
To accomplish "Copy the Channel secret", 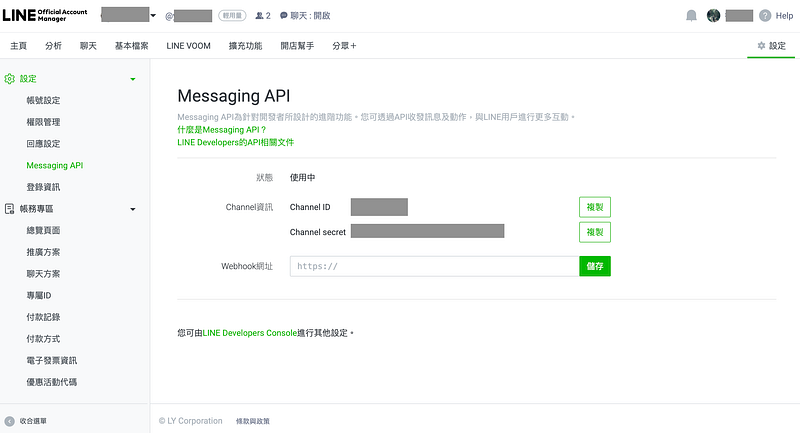I will 594,232.
